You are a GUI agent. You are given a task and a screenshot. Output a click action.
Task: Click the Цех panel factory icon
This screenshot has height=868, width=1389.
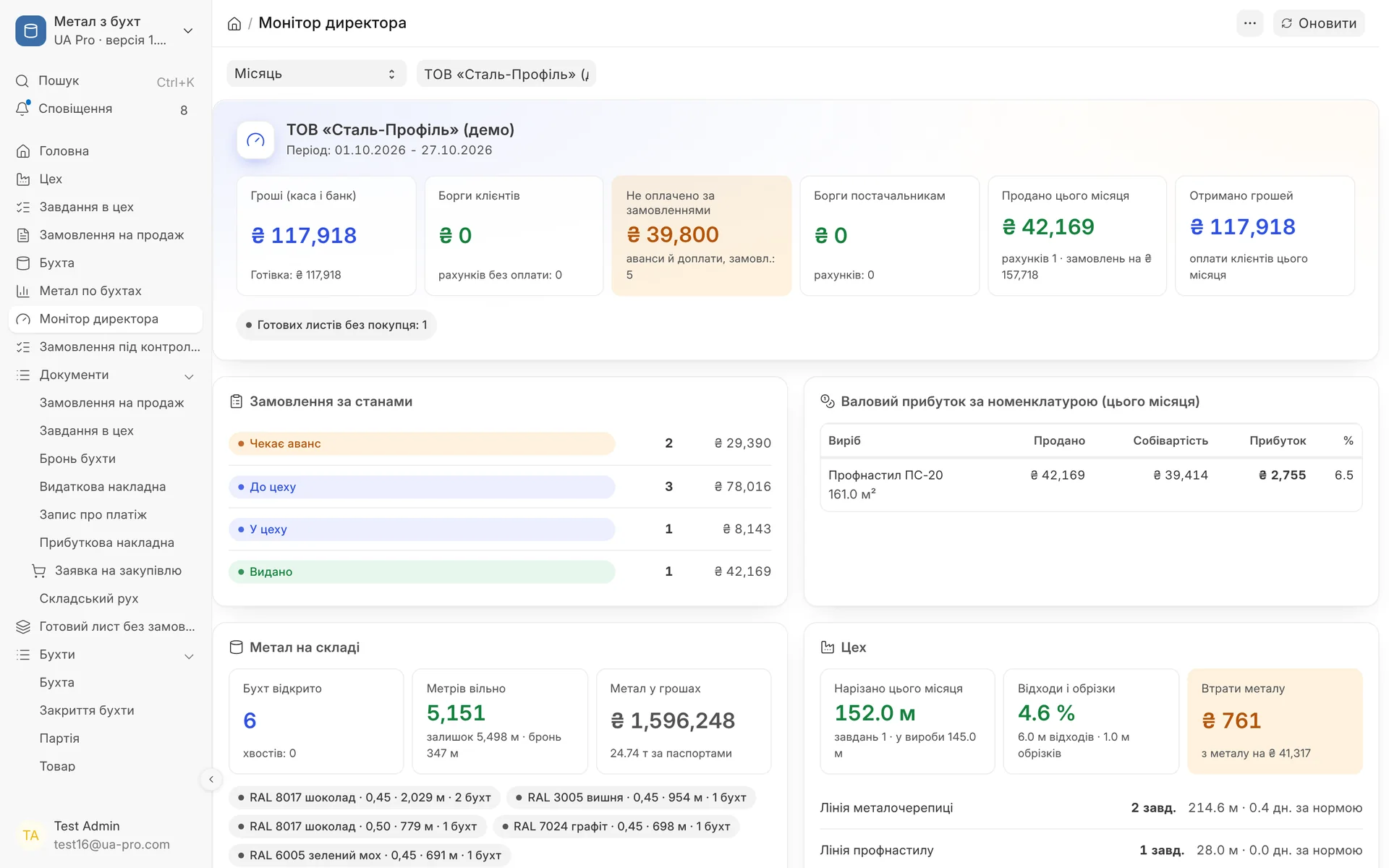point(828,647)
